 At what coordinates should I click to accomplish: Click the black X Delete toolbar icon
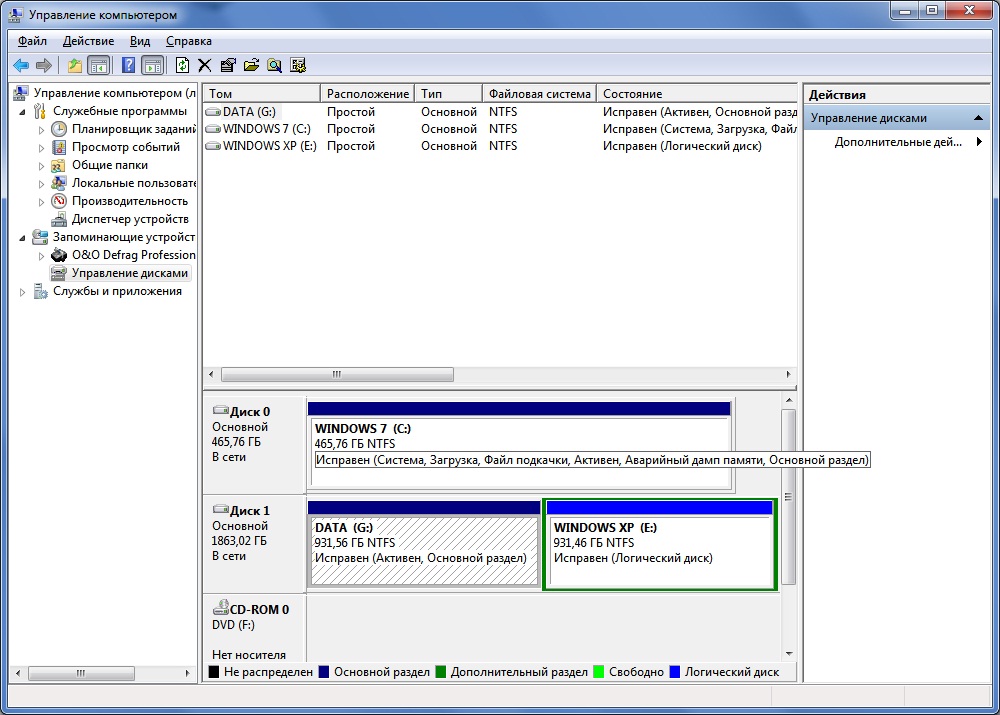point(205,65)
